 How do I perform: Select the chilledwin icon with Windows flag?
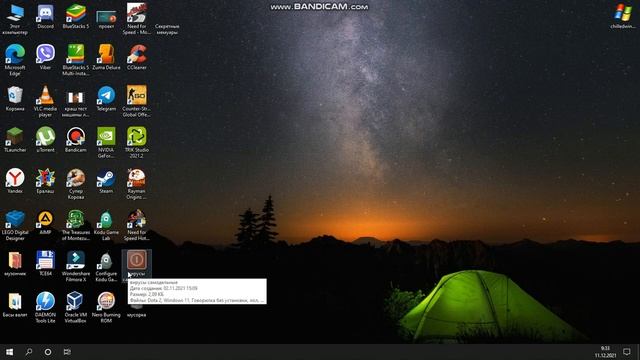(622, 16)
